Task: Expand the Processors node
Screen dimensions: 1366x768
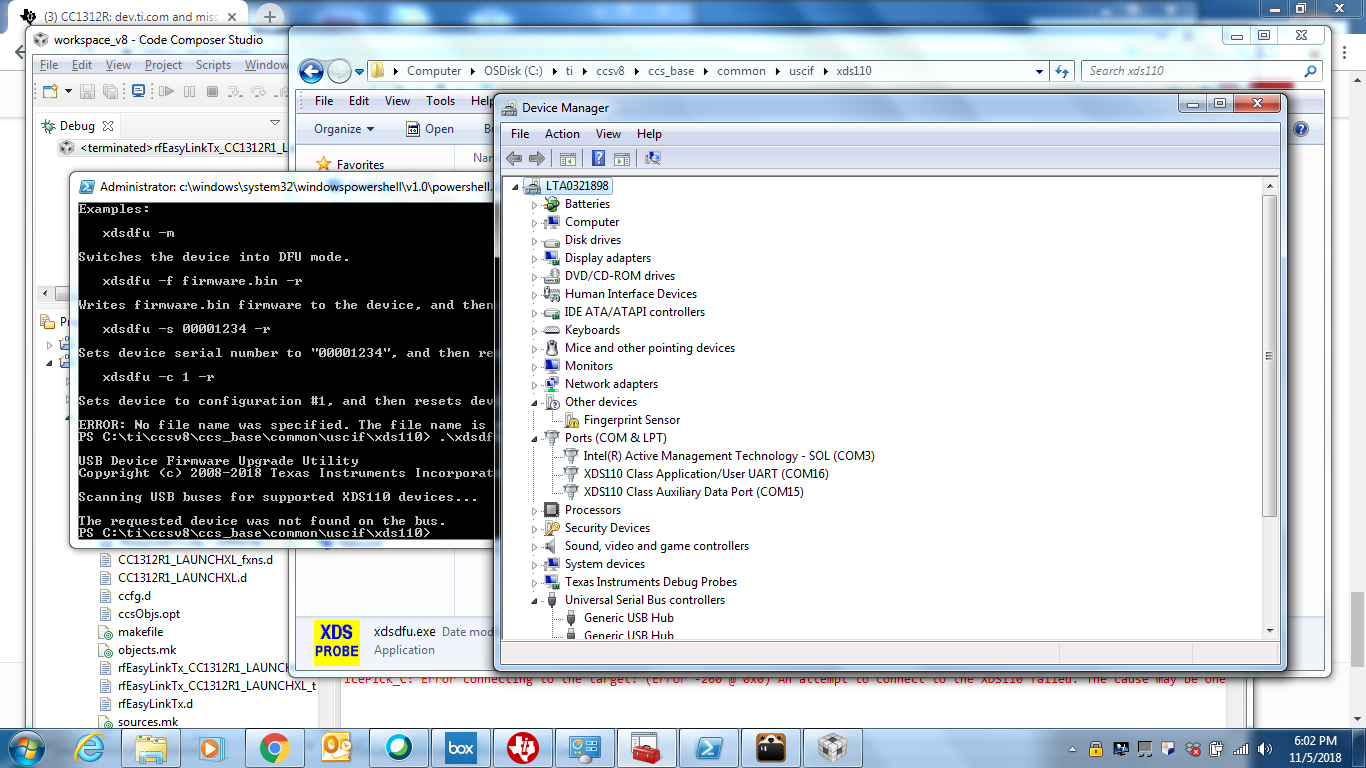Action: [534, 511]
